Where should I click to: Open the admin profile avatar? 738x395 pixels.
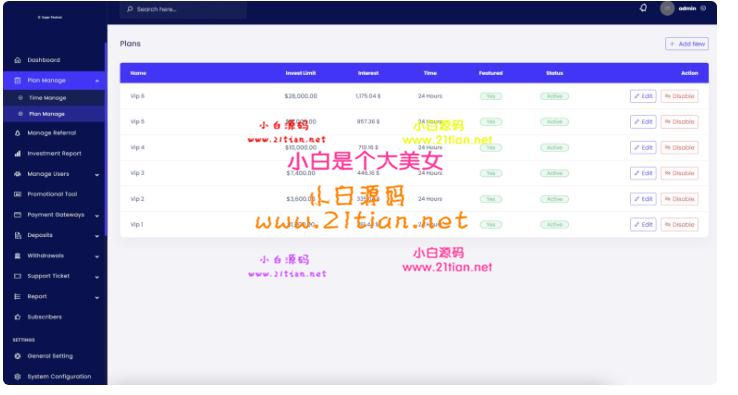(x=667, y=8)
